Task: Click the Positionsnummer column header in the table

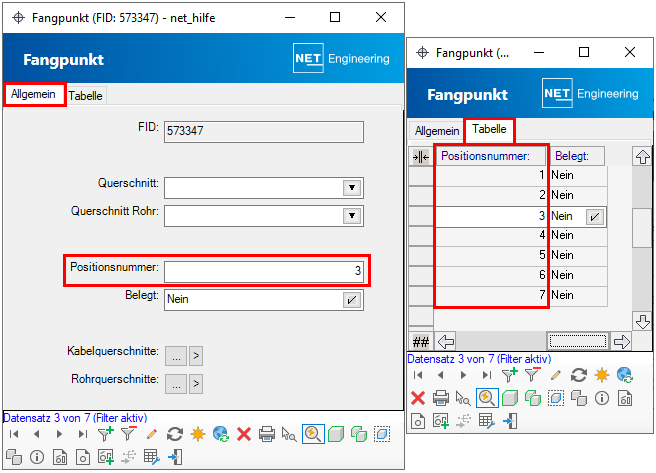Action: pos(491,156)
